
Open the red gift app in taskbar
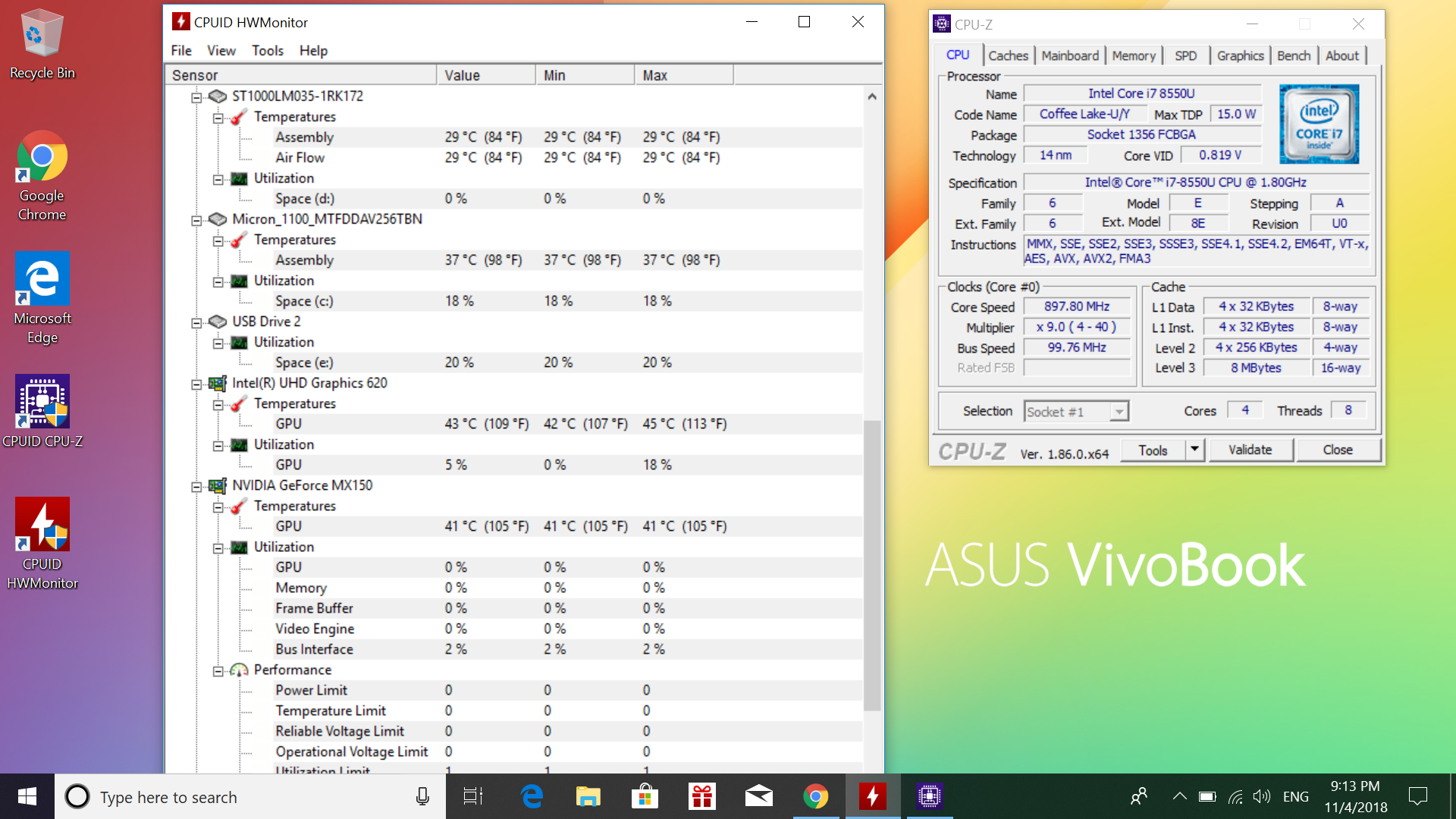(x=701, y=796)
